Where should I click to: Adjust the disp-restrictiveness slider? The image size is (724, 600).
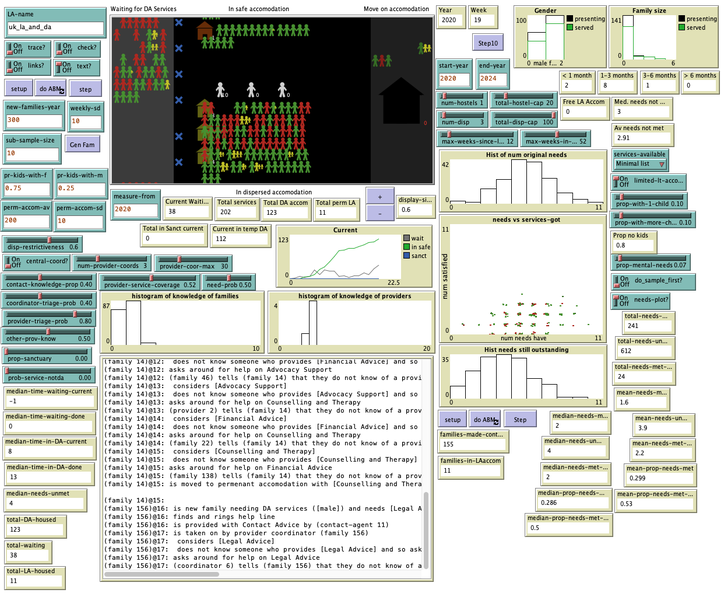pos(42,244)
